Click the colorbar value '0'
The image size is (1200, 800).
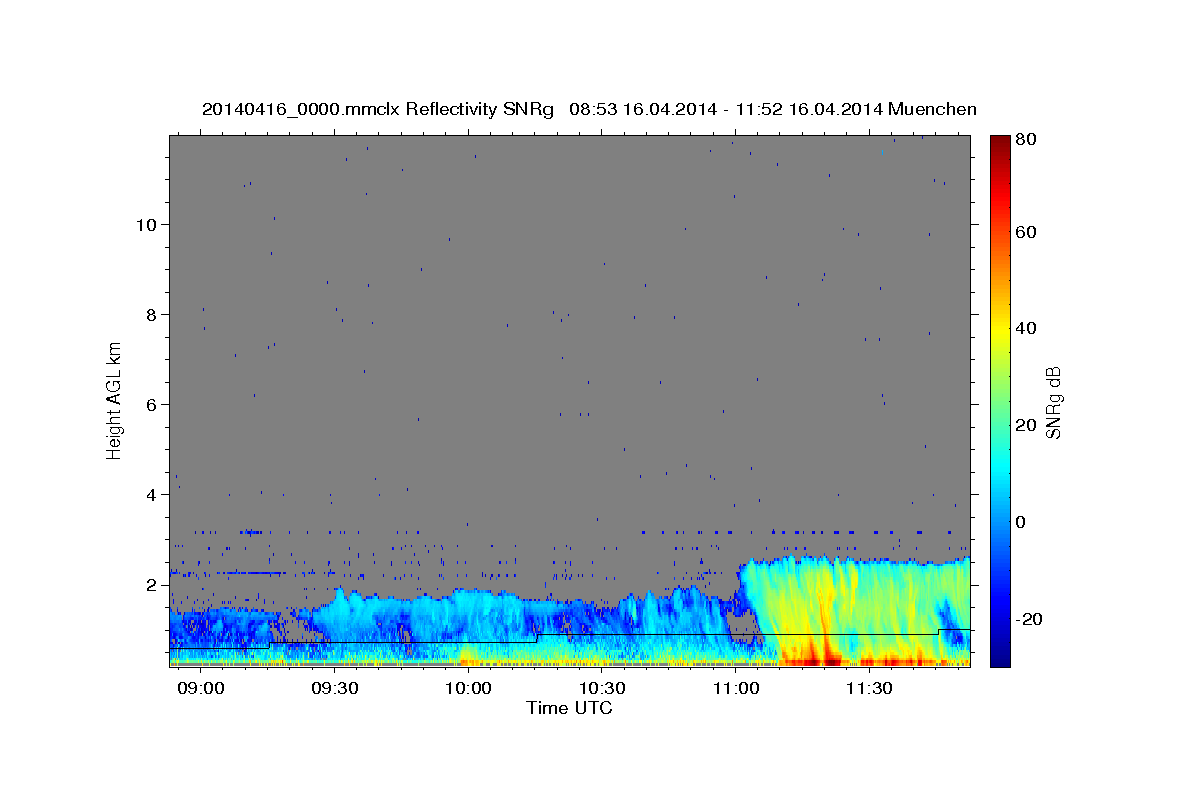pyautogui.click(x=1022, y=522)
